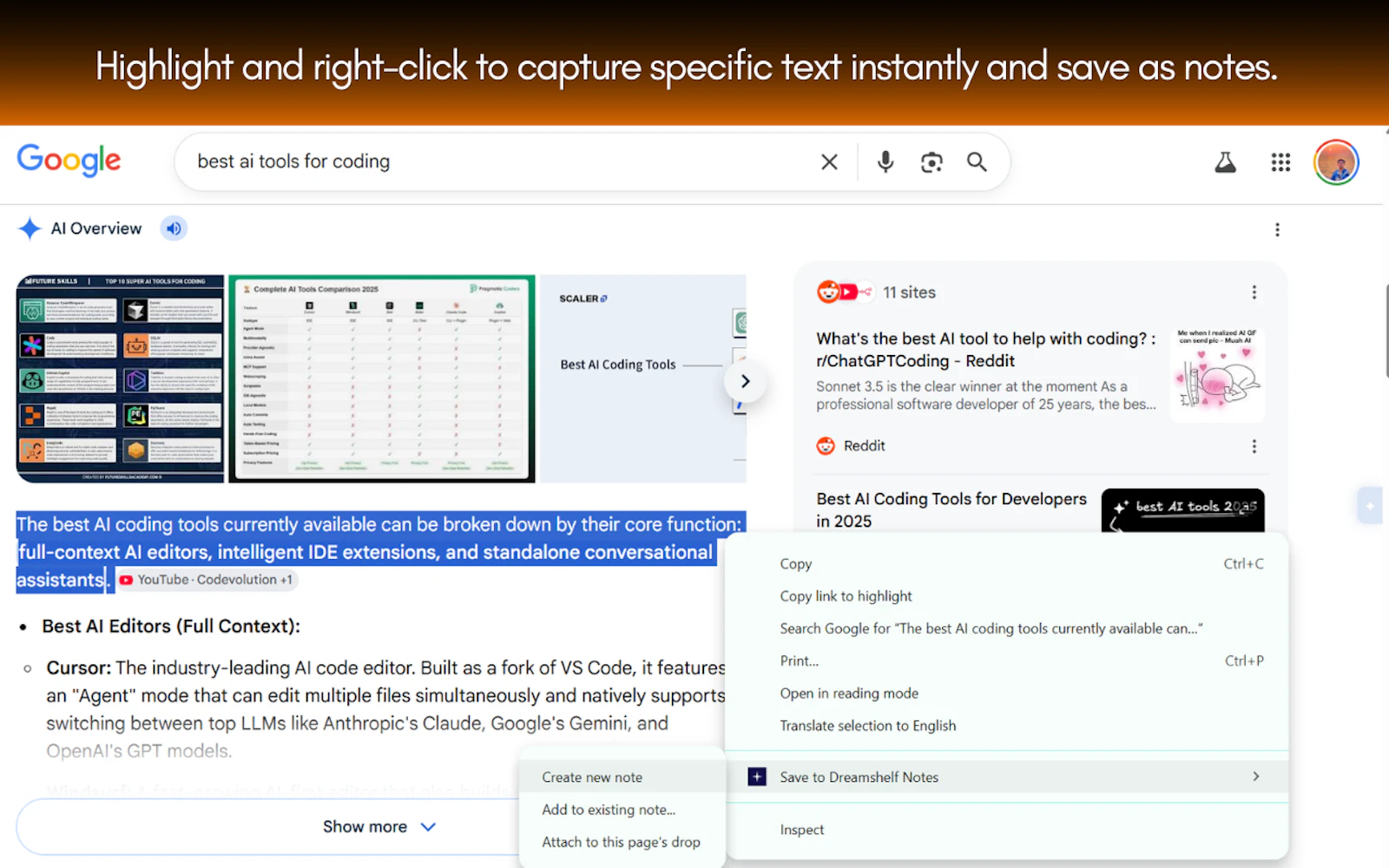The height and width of the screenshot is (868, 1389).
Task: Select Open in reading mode
Action: click(x=1006, y=694)
